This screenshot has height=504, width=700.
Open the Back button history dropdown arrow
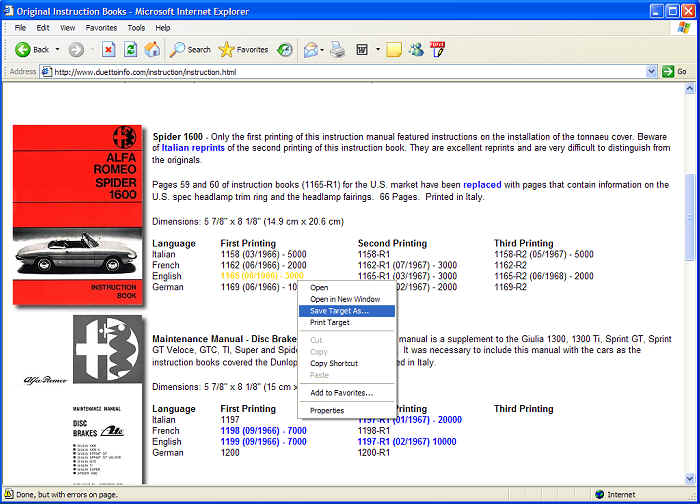(x=57, y=50)
